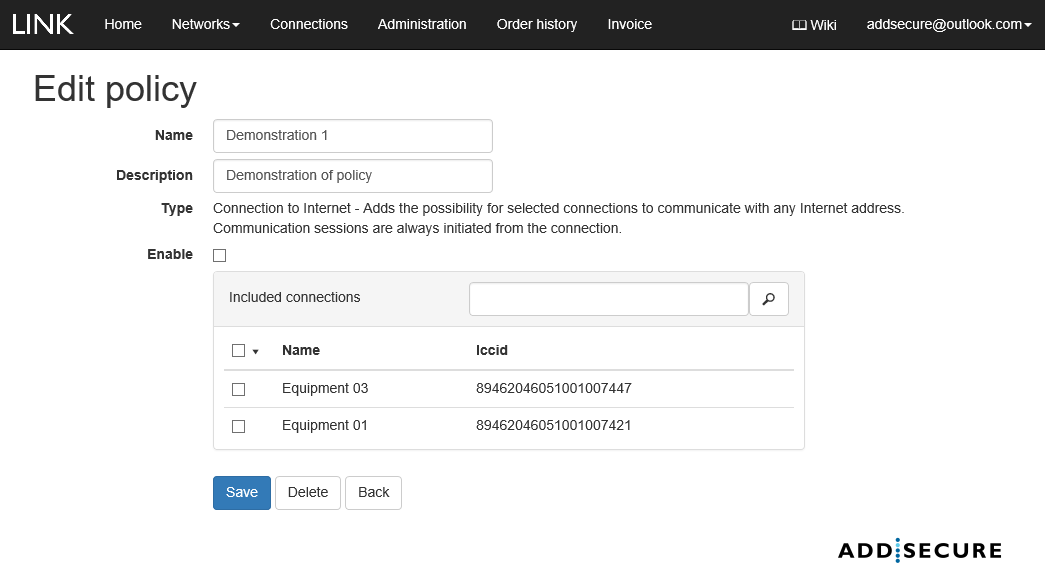
Task: Open the Invoice section
Action: pos(629,24)
